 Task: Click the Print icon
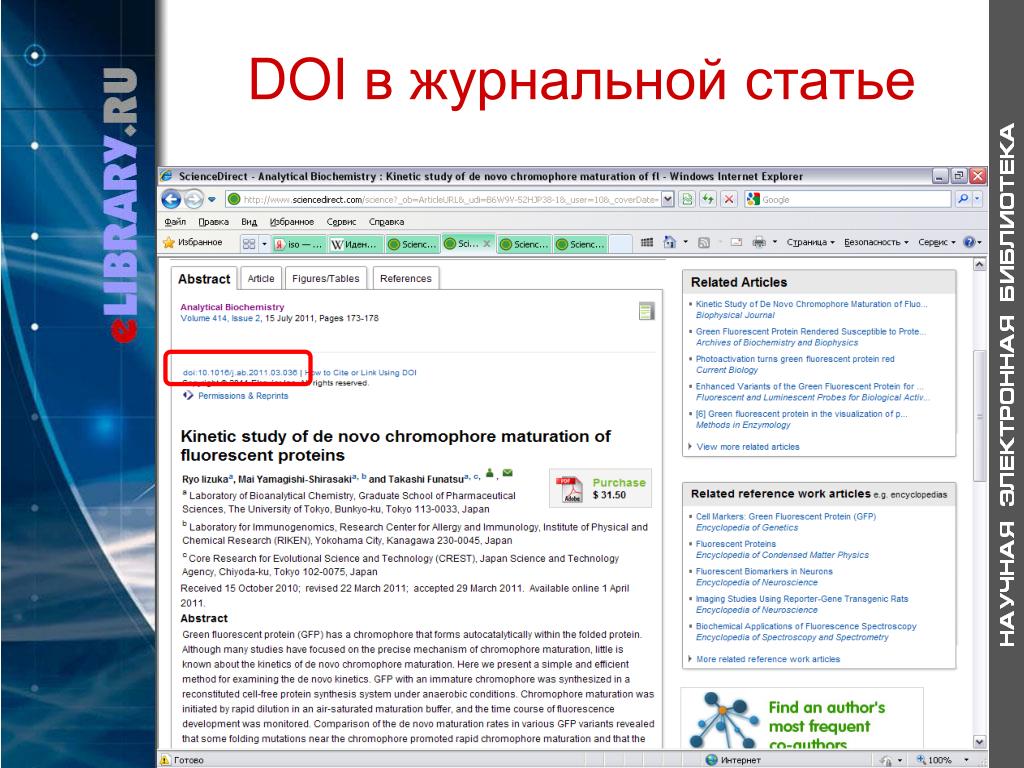tap(759, 242)
